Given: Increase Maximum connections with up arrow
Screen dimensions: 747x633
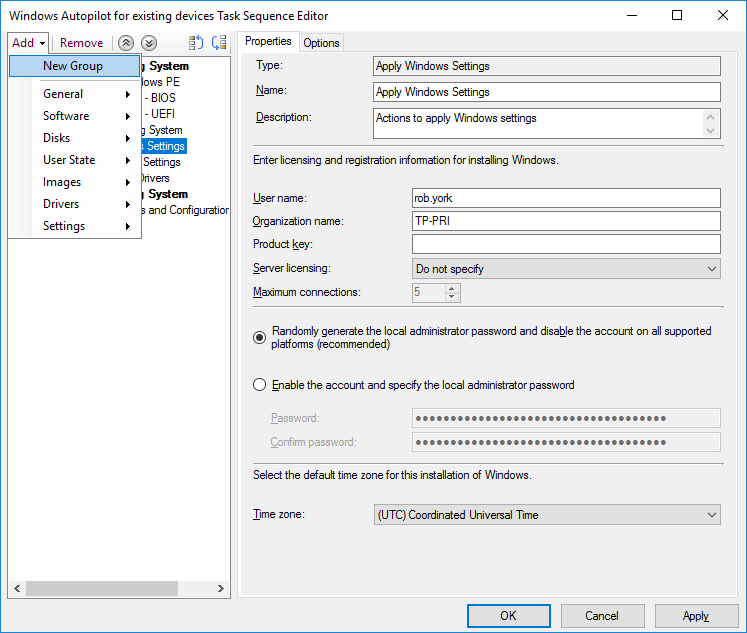Looking at the screenshot, I should click(x=452, y=288).
